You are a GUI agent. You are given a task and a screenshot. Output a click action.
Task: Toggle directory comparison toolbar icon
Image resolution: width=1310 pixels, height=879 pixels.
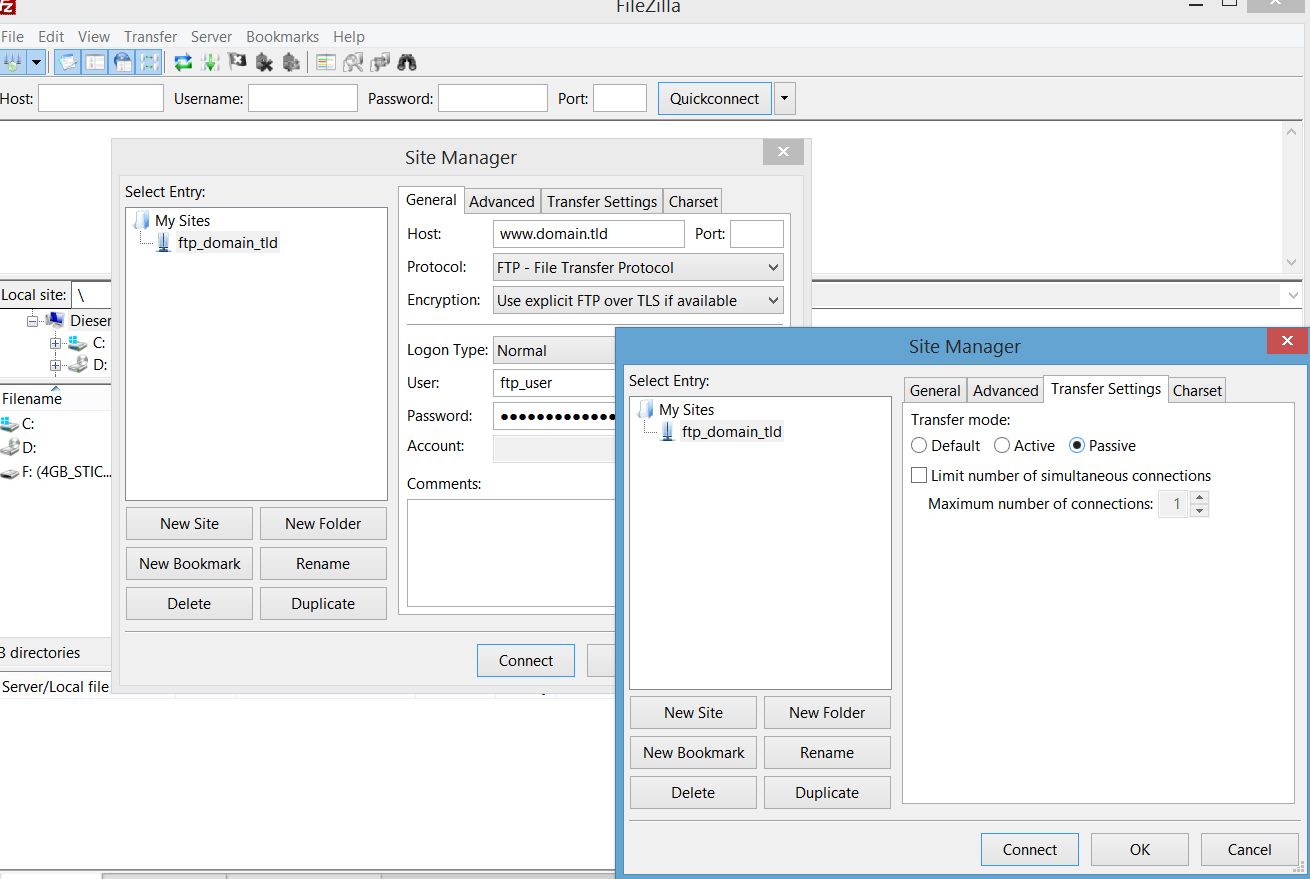[x=352, y=62]
